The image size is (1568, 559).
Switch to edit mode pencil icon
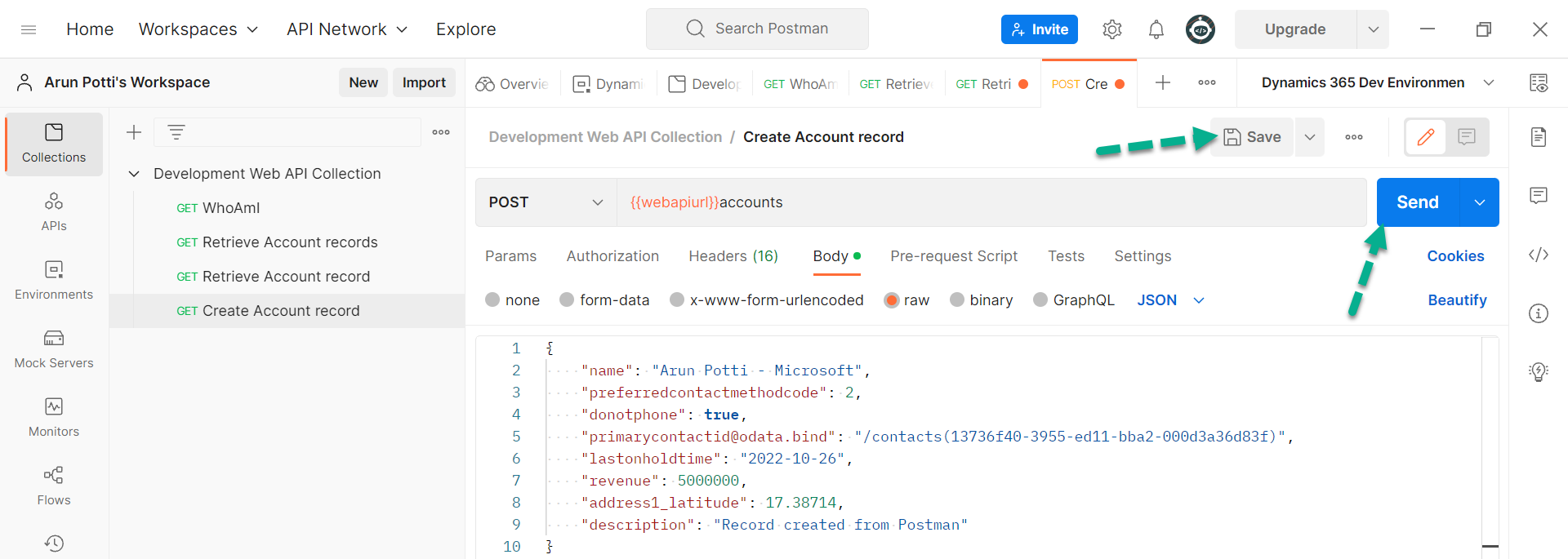tap(1426, 137)
